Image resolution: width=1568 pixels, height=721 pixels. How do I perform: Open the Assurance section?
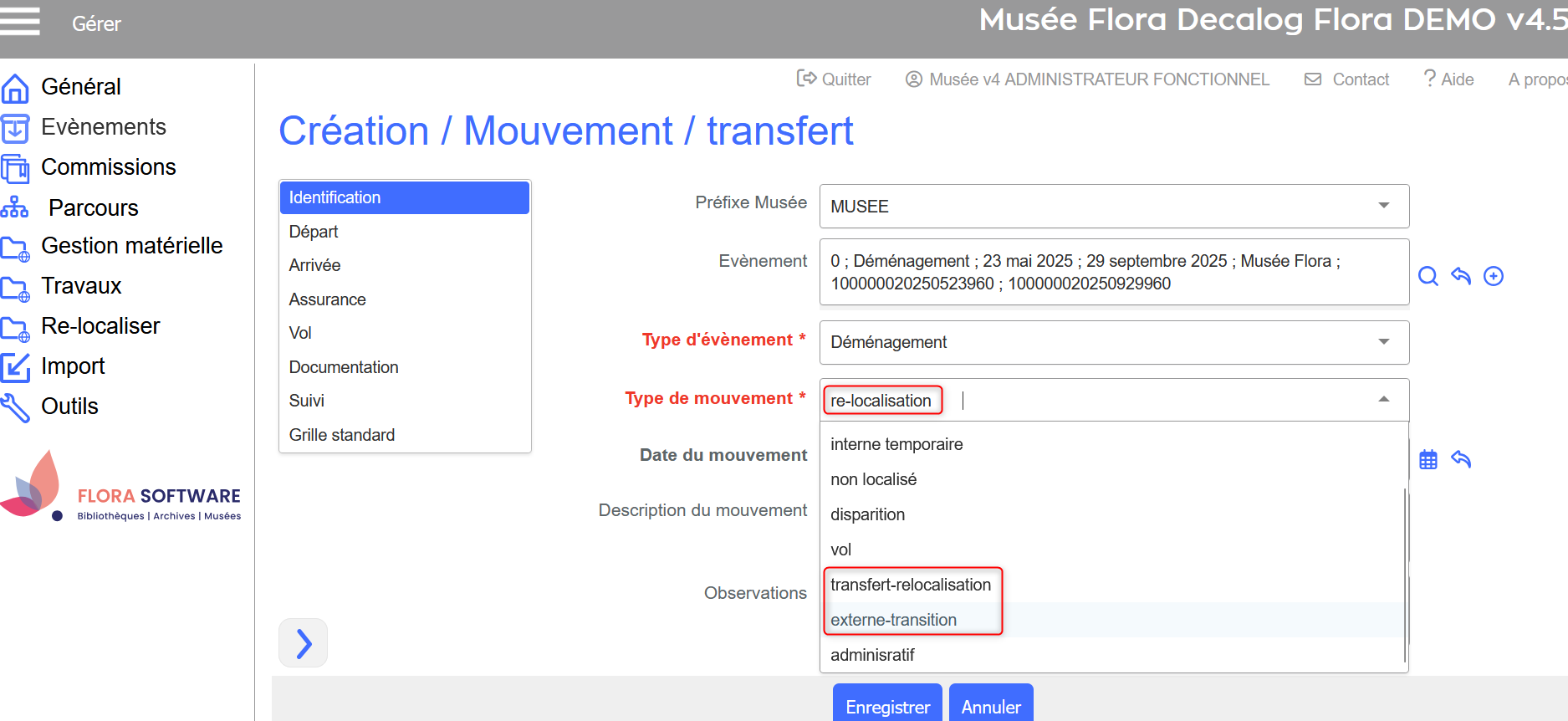(x=327, y=299)
